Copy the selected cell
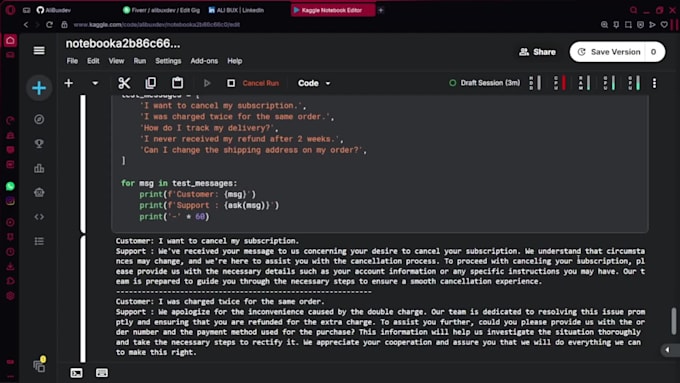Image resolution: width=680 pixels, height=383 pixels. click(150, 83)
